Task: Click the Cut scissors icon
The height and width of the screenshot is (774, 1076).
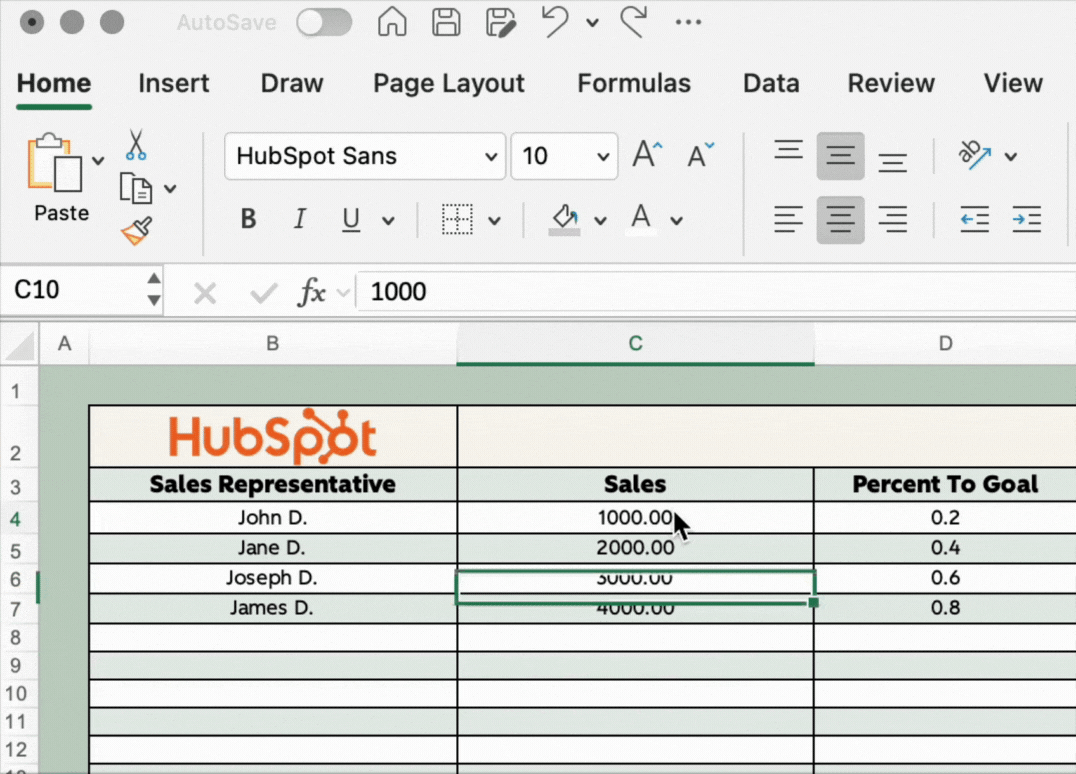Action: 136,146
